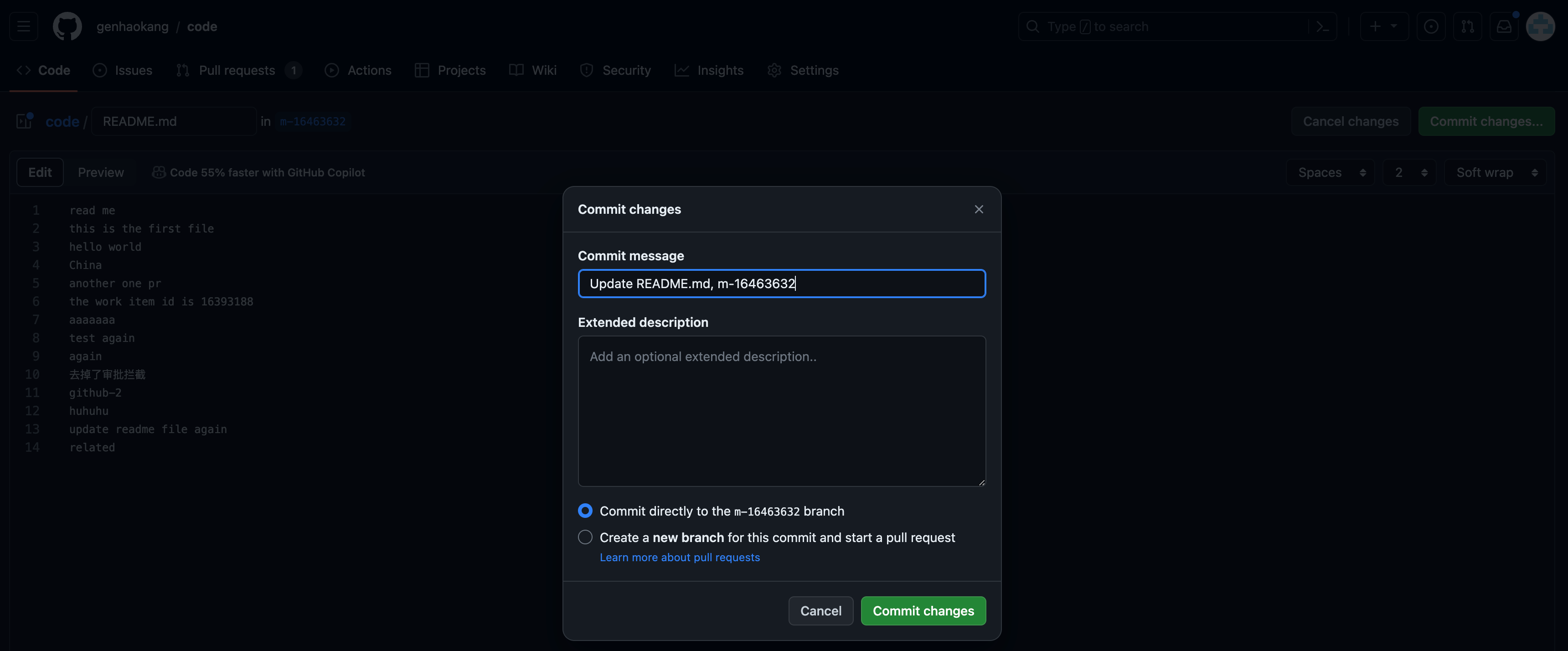The width and height of the screenshot is (1568, 651).
Task: Open the command palette icon in search bar
Action: (1322, 26)
